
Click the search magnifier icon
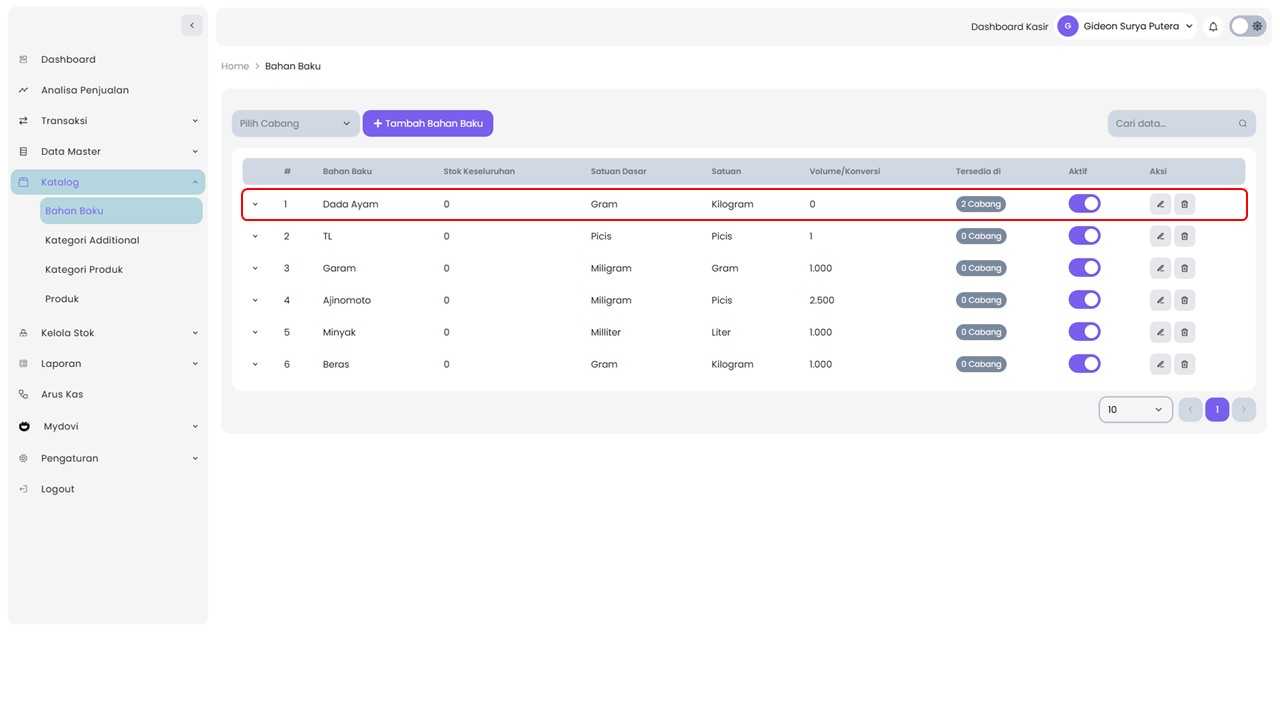pos(1243,124)
